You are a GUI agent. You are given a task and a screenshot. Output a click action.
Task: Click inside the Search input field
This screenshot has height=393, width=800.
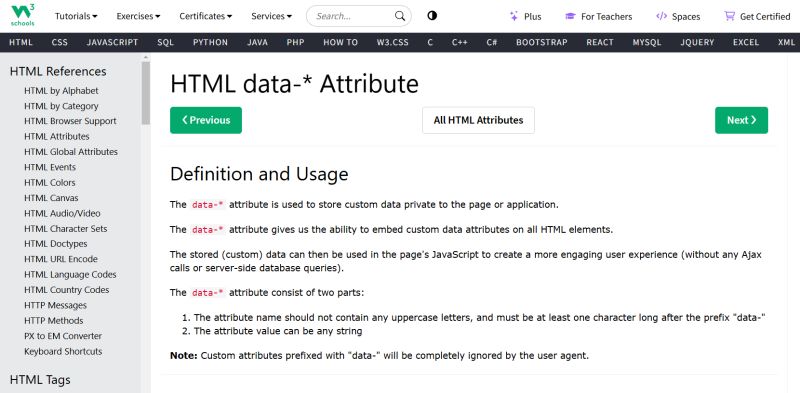tap(353, 16)
